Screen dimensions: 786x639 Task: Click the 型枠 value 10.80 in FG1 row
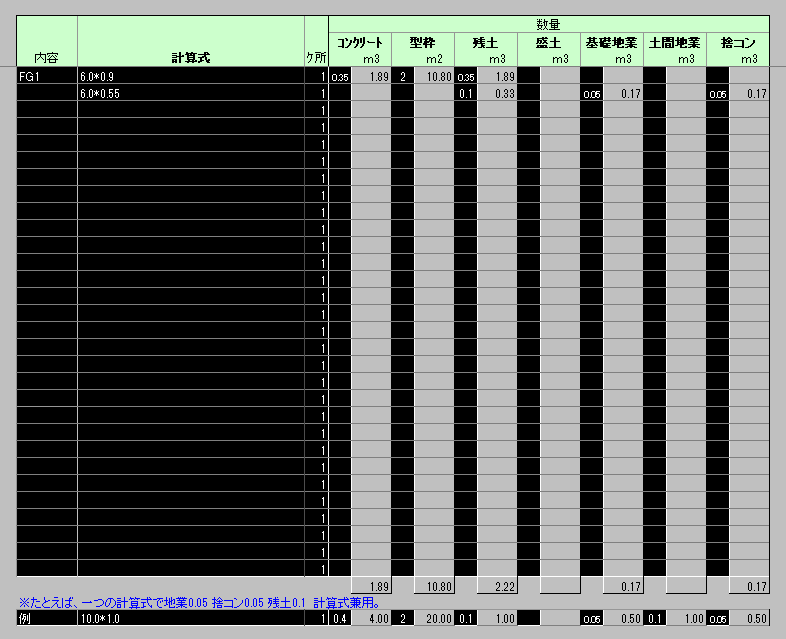(434, 76)
